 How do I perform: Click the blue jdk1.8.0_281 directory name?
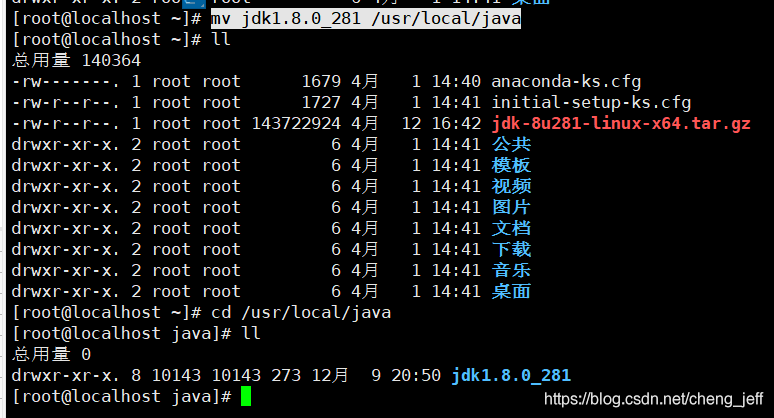511,376
